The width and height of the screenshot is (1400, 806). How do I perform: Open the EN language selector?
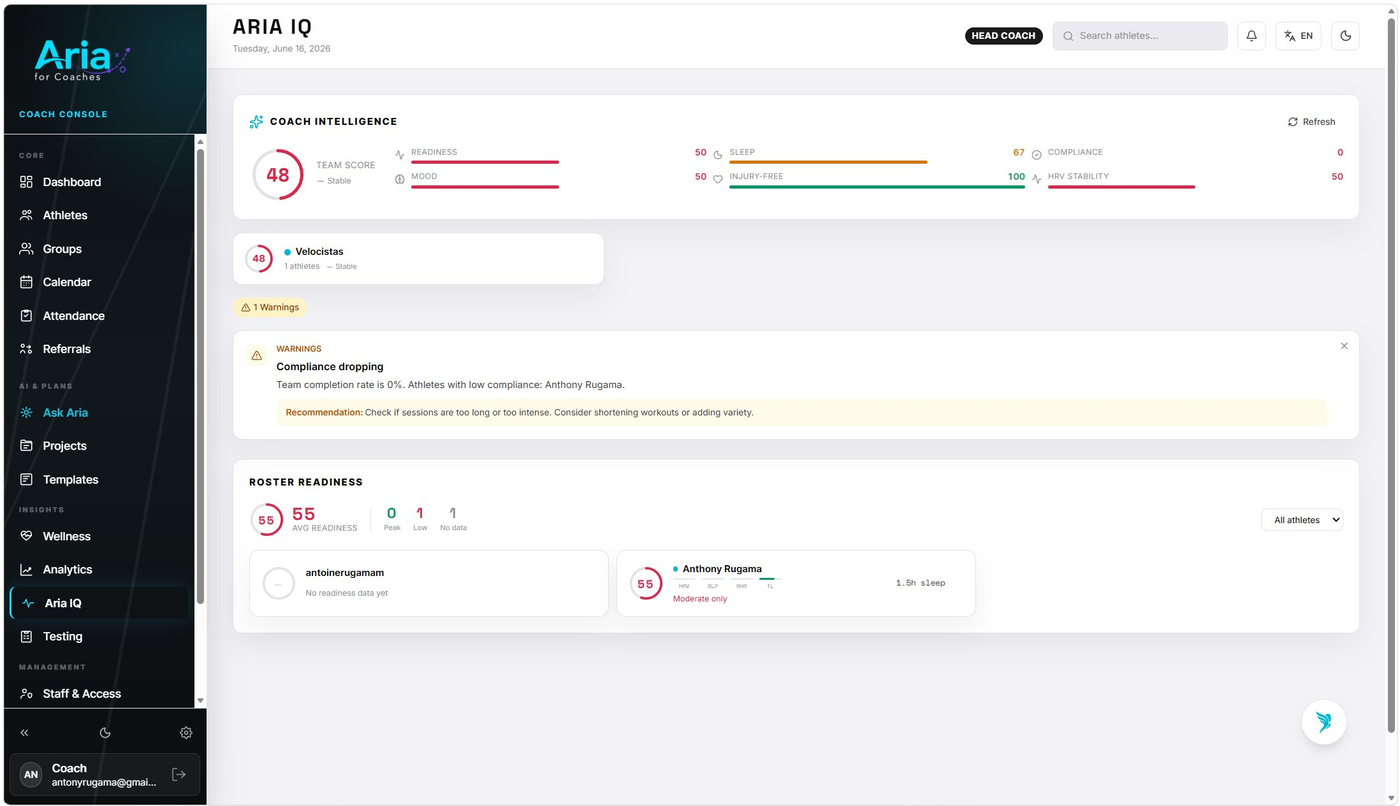tap(1298, 36)
